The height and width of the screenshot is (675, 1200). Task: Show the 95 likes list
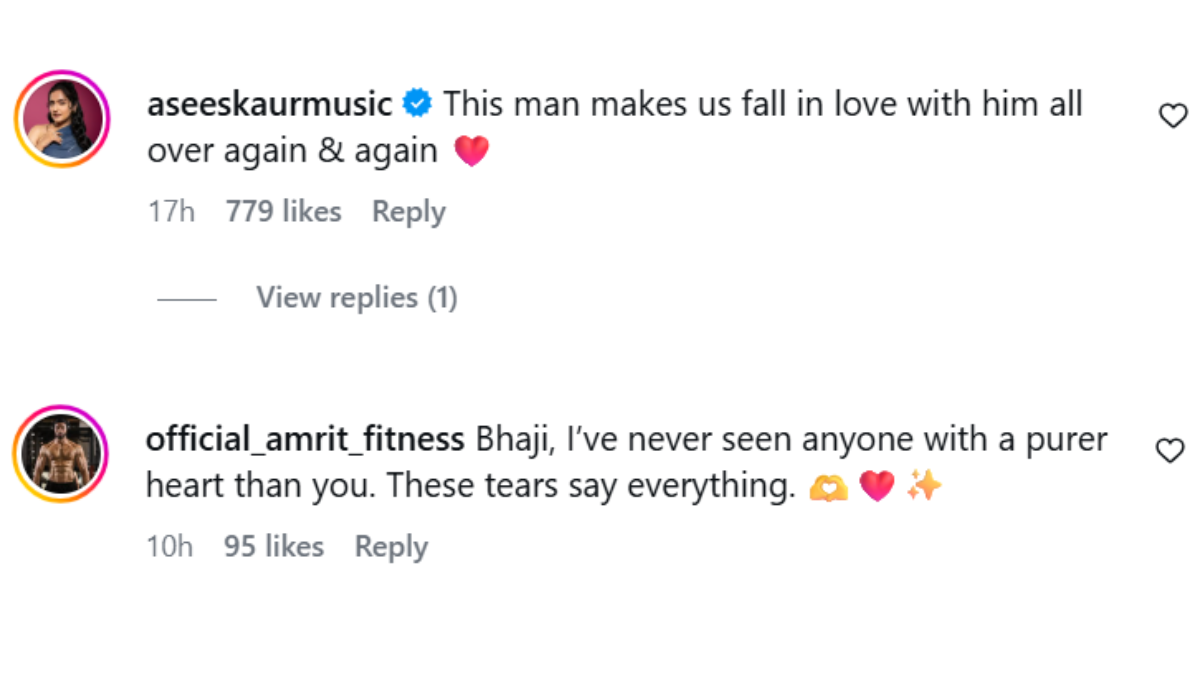(274, 547)
